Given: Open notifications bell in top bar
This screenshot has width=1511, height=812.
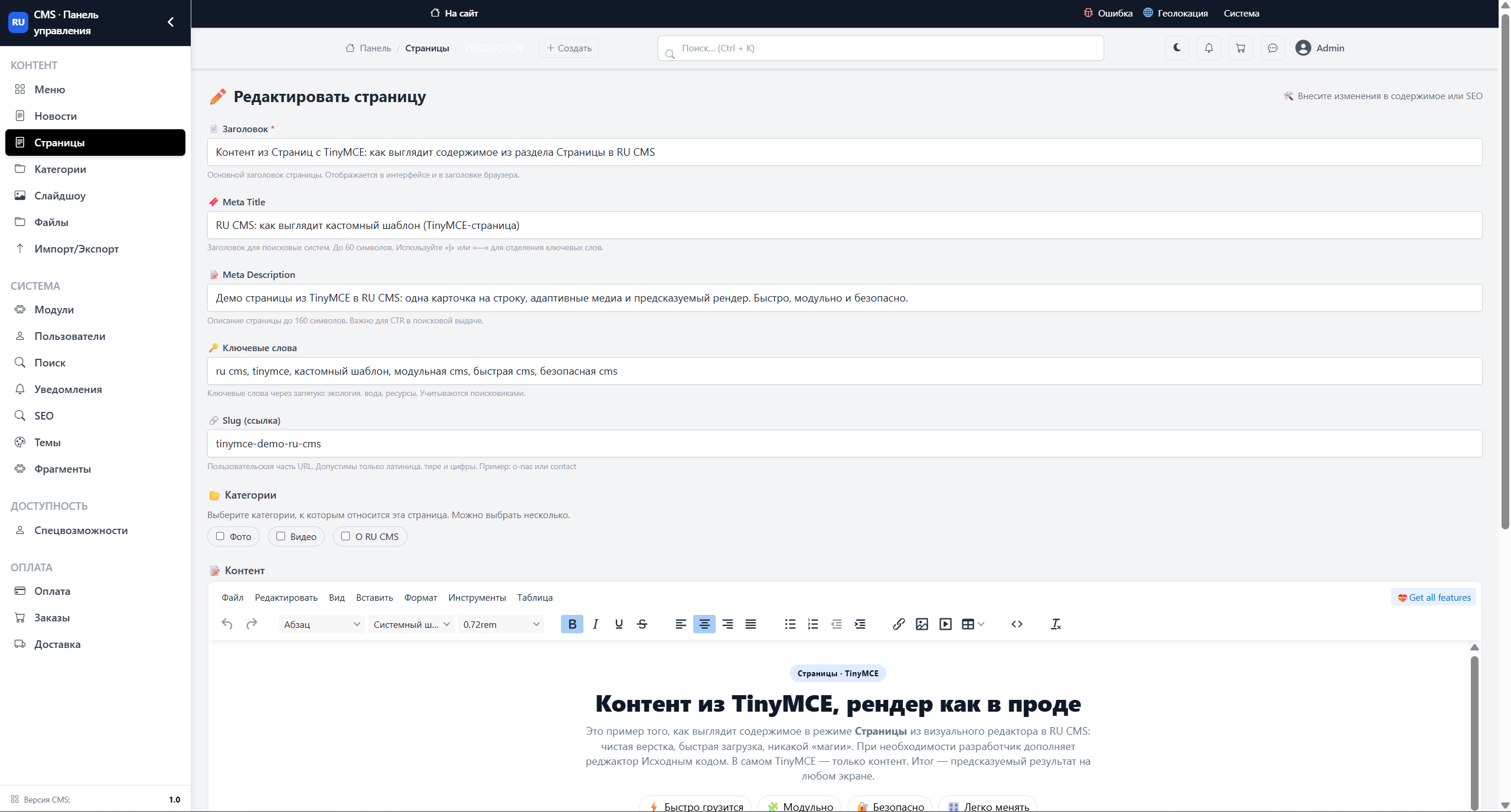Looking at the screenshot, I should 1209,48.
